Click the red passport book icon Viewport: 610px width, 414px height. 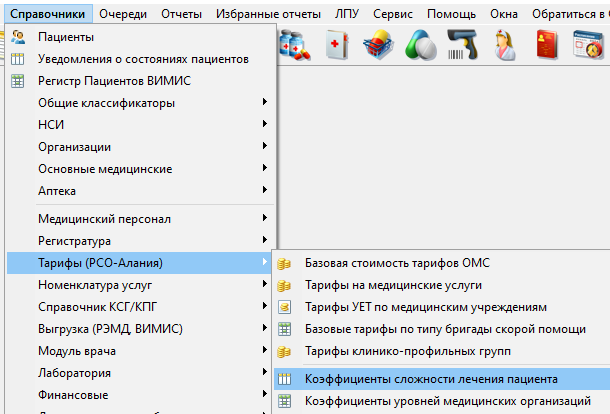tap(546, 43)
